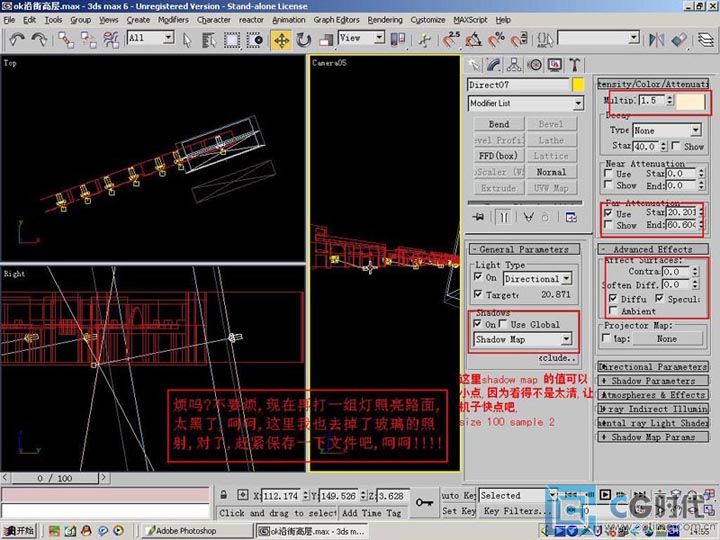This screenshot has width=720, height=540.
Task: Switch to the Modify command panel
Action: (494, 65)
